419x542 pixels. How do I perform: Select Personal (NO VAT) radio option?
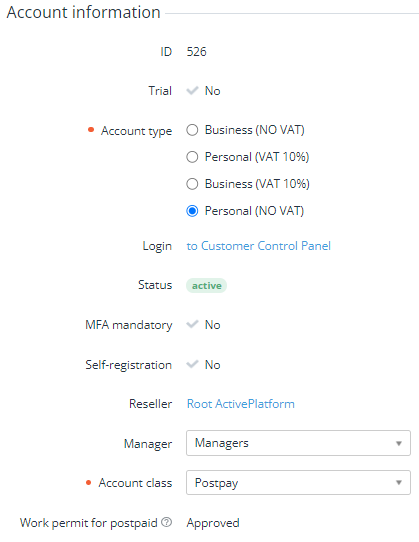192,211
